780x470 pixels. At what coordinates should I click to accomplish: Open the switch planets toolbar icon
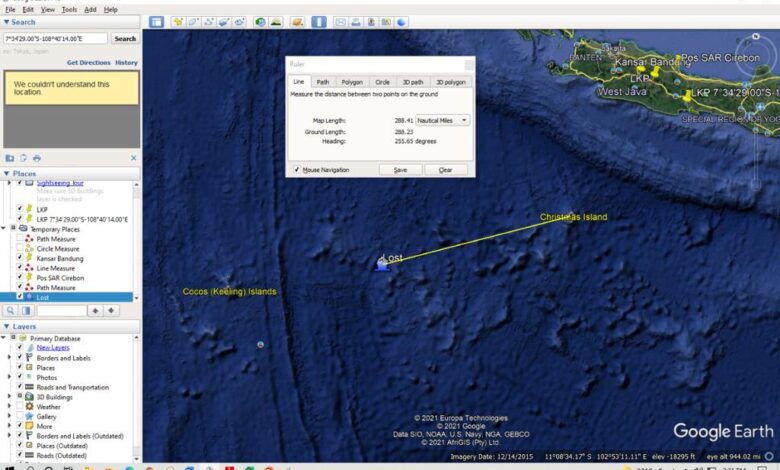click(297, 22)
